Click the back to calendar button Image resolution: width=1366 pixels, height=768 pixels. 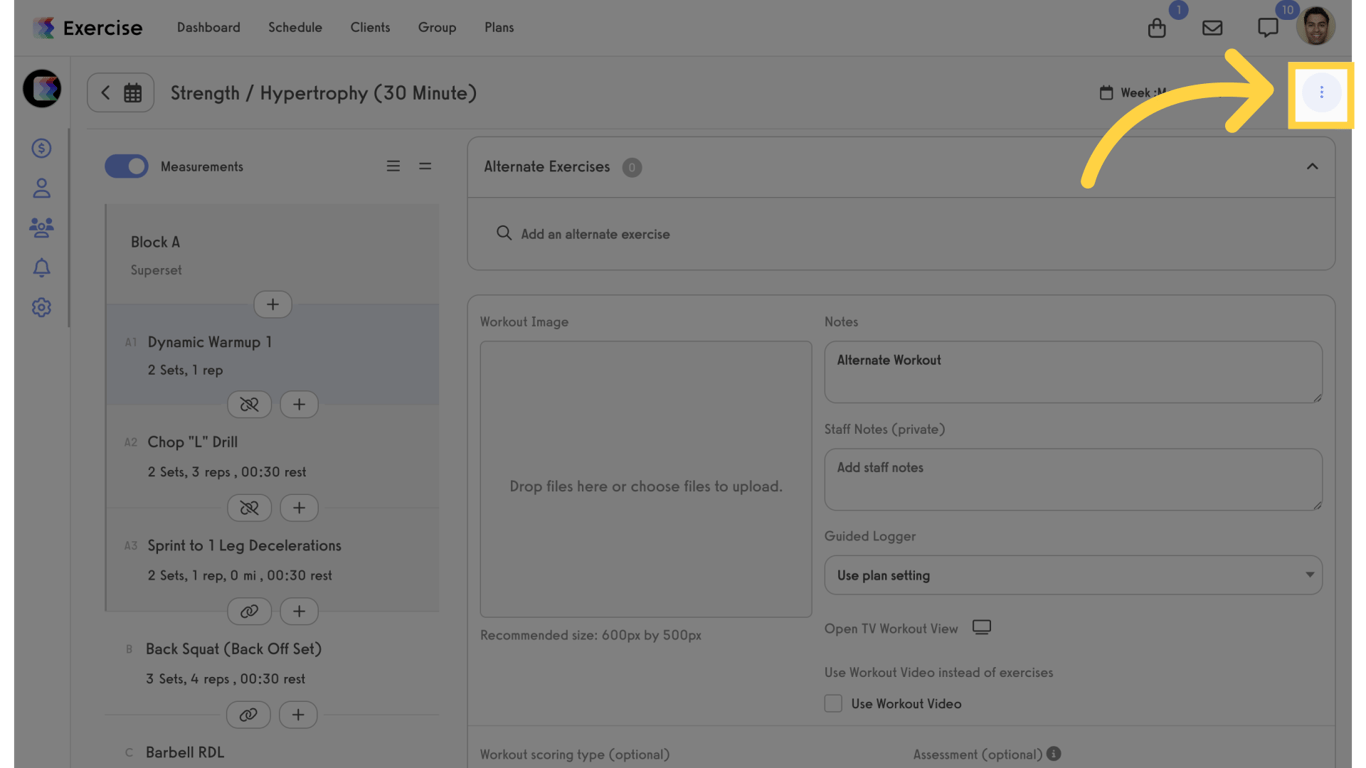pyautogui.click(x=120, y=93)
